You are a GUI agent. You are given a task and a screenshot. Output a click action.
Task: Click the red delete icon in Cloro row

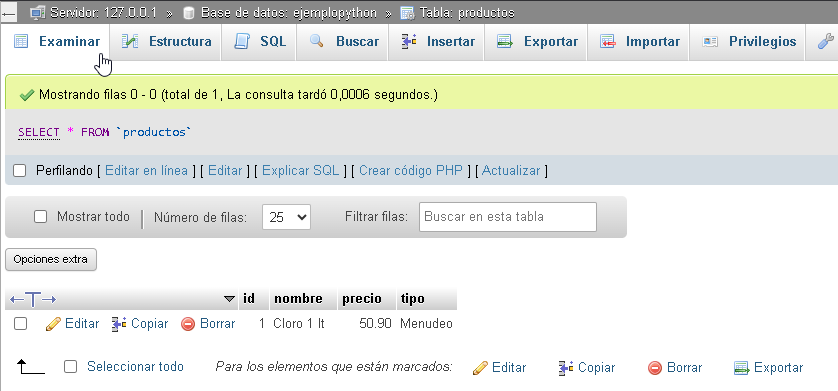(188, 324)
